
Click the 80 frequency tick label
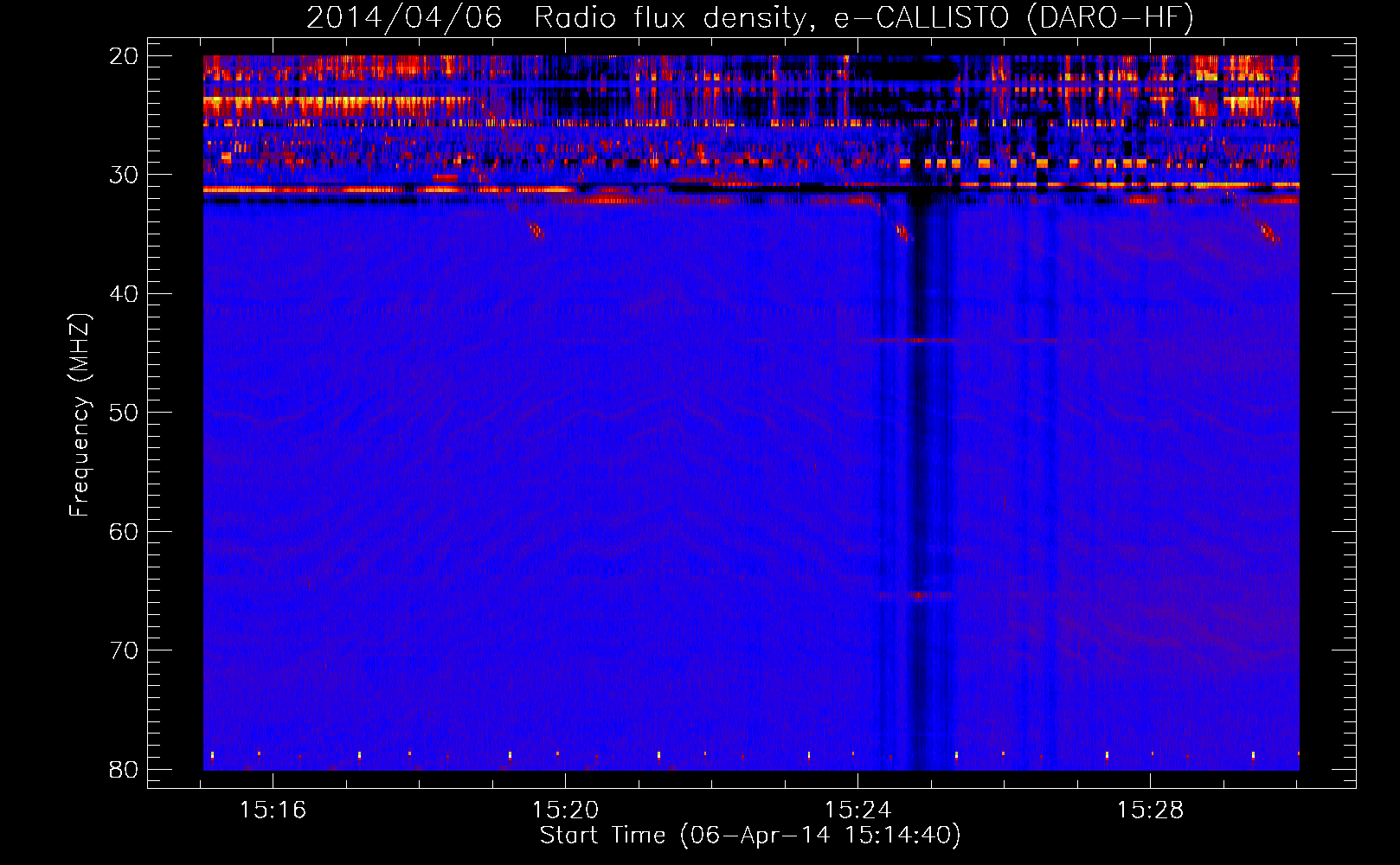pos(124,770)
